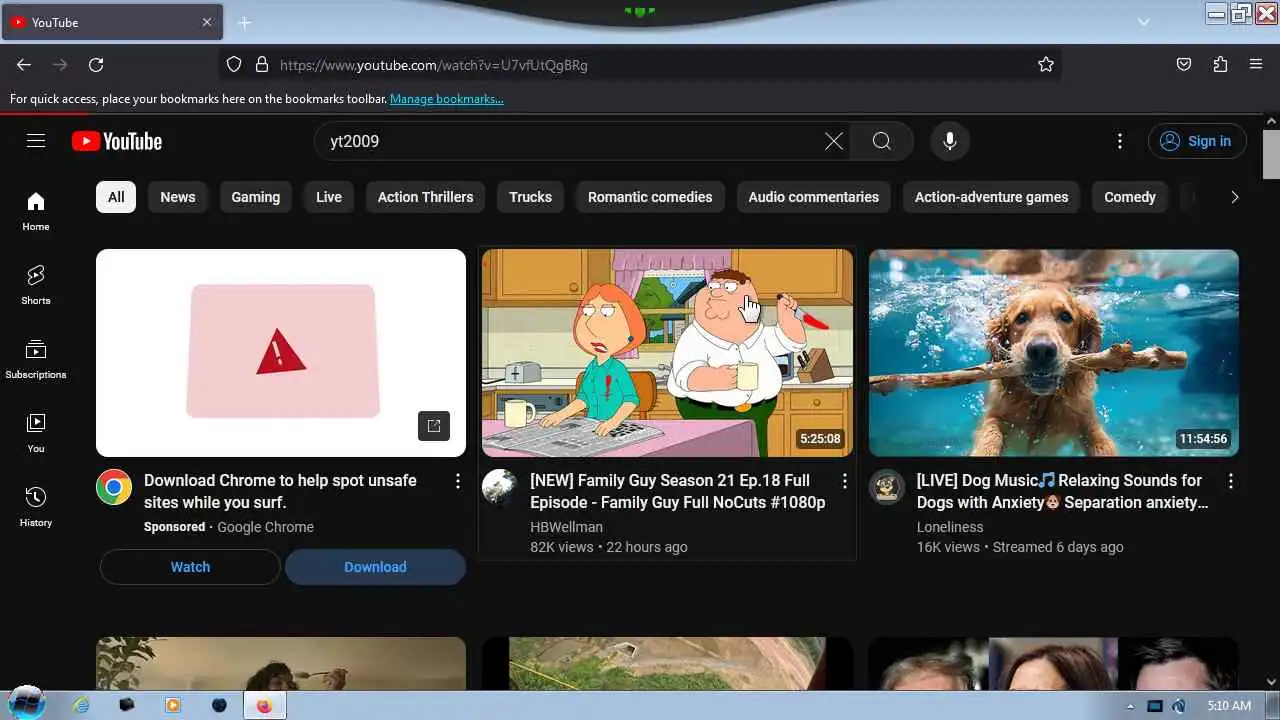Open Shorts in the sidebar
The height and width of the screenshot is (720, 1280).
click(36, 285)
